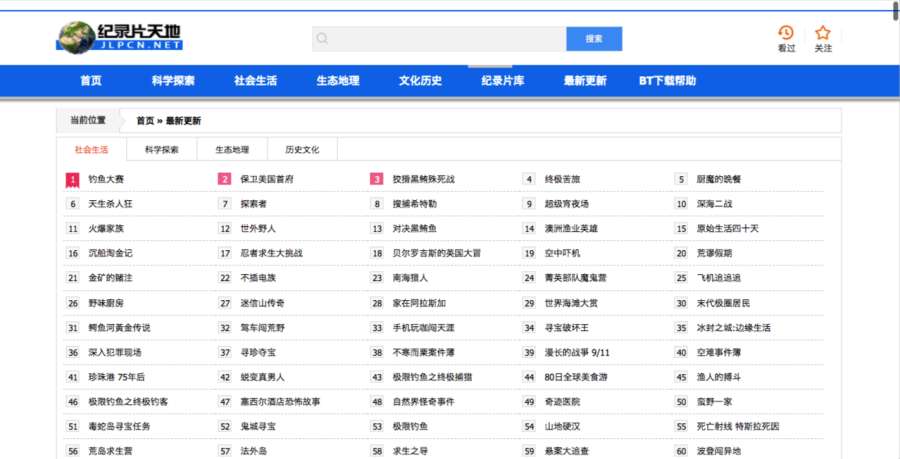The height and width of the screenshot is (459, 900).
Task: Open item 7 探索者
Action: coord(254,204)
